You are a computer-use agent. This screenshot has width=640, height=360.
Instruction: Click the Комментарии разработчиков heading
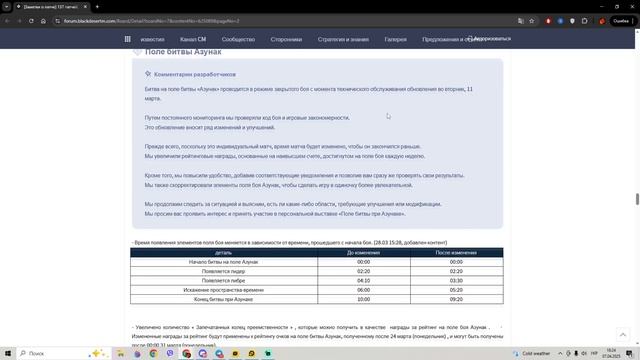tap(195, 74)
